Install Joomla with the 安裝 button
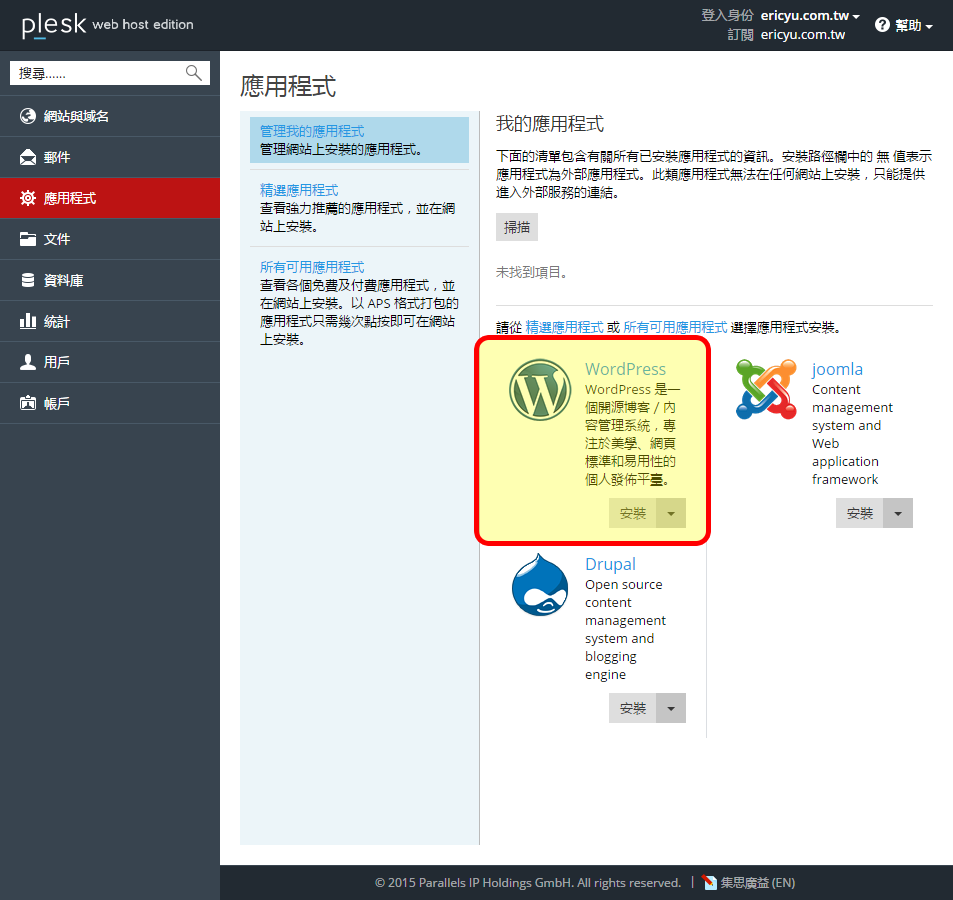Viewport: 953px width, 900px height. [x=859, y=514]
